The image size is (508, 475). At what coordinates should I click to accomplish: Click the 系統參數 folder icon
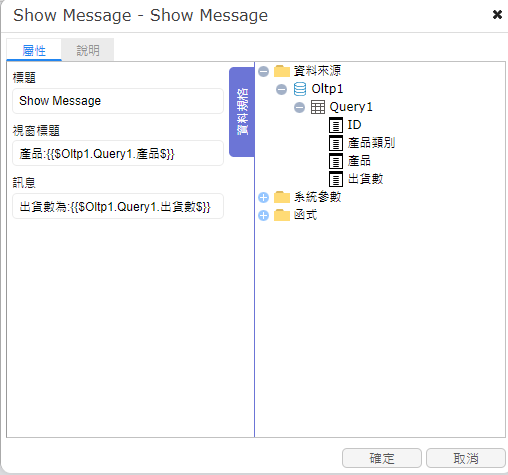pos(282,197)
